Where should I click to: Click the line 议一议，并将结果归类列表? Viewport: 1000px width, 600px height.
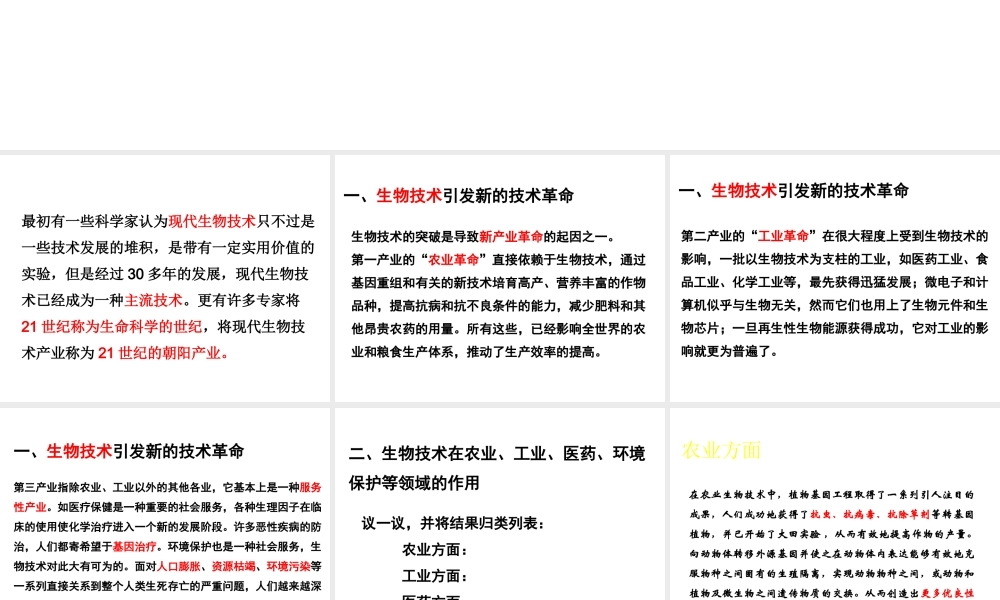[x=453, y=523]
